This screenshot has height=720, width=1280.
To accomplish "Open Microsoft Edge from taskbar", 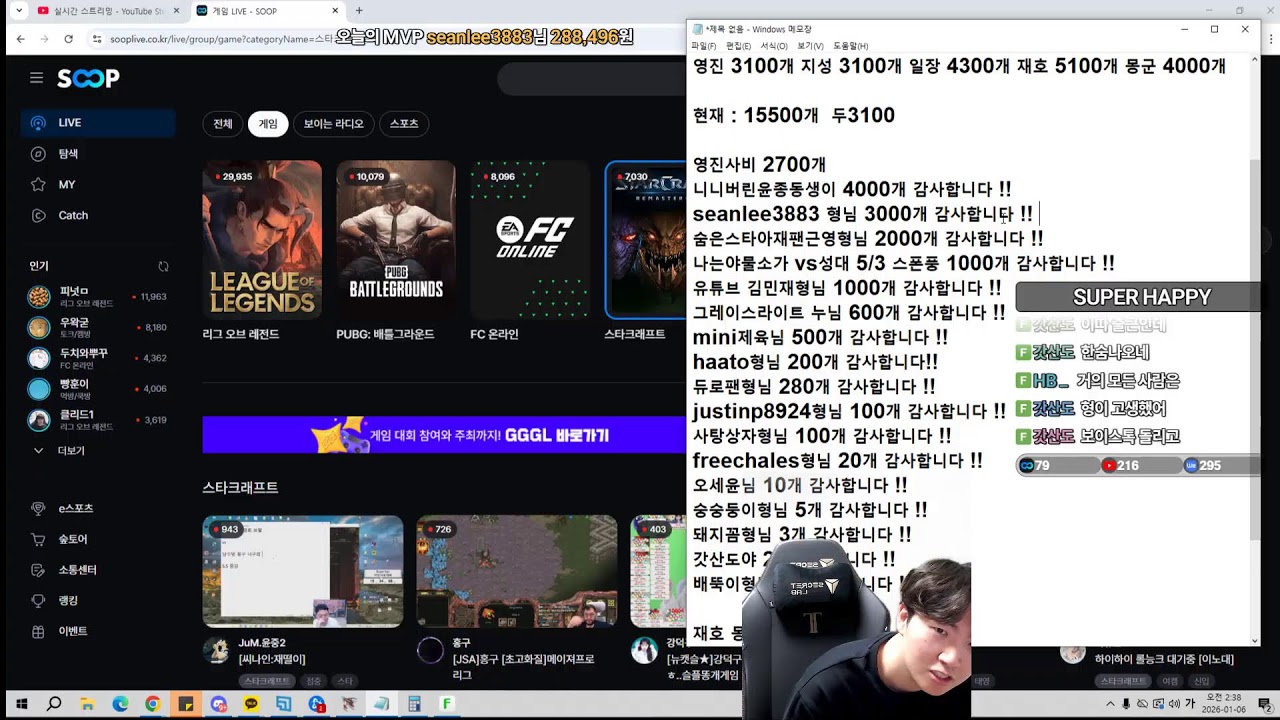I will click(x=120, y=704).
